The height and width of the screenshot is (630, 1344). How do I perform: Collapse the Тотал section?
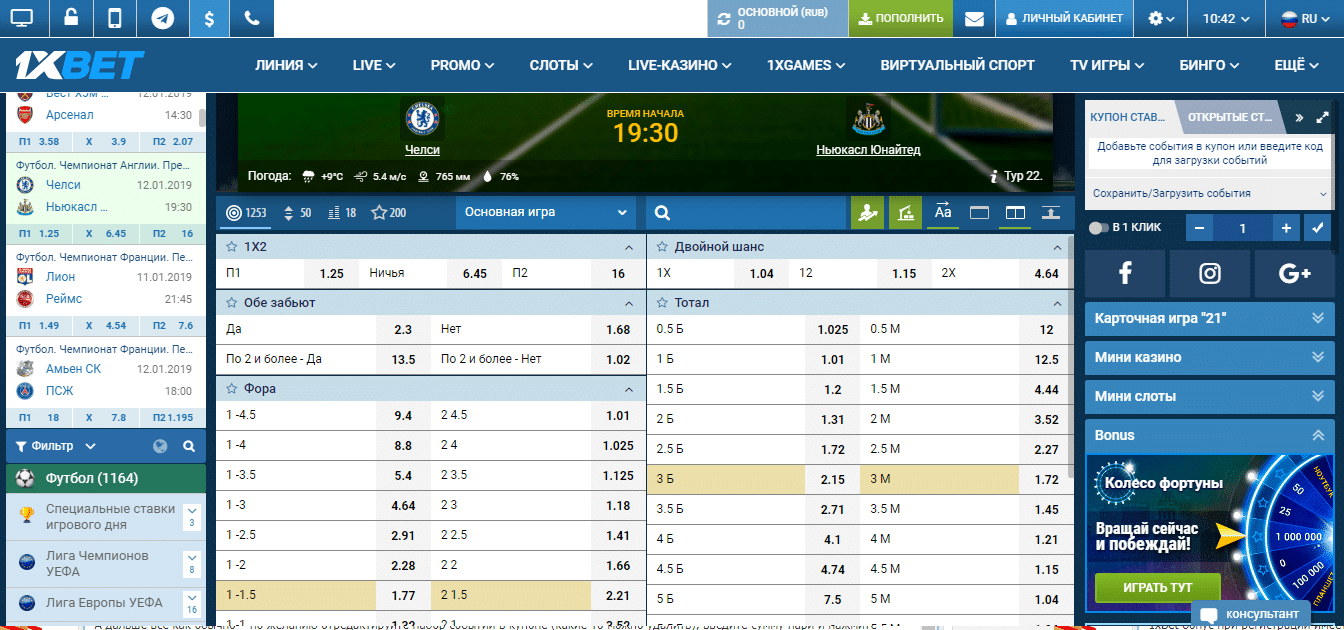click(1059, 303)
